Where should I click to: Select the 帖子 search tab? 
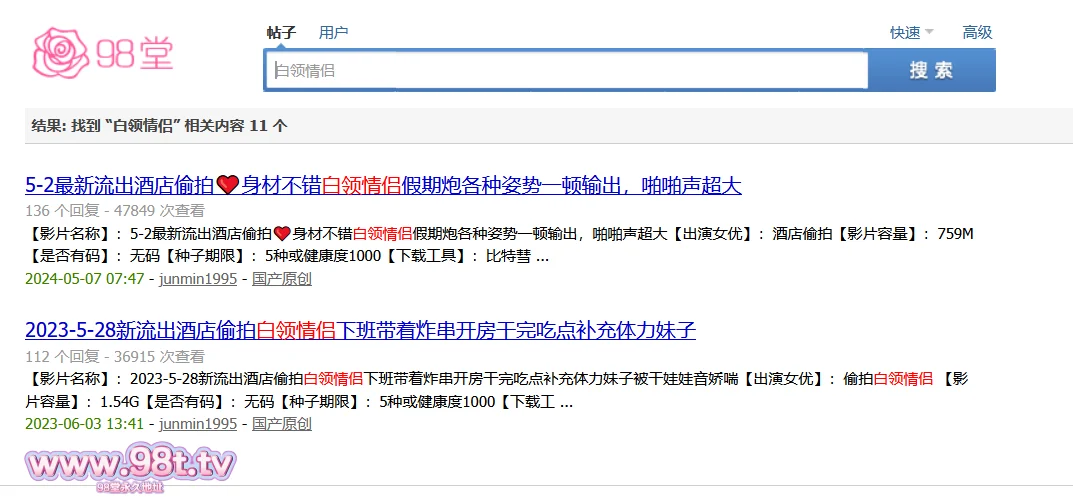pos(281,33)
